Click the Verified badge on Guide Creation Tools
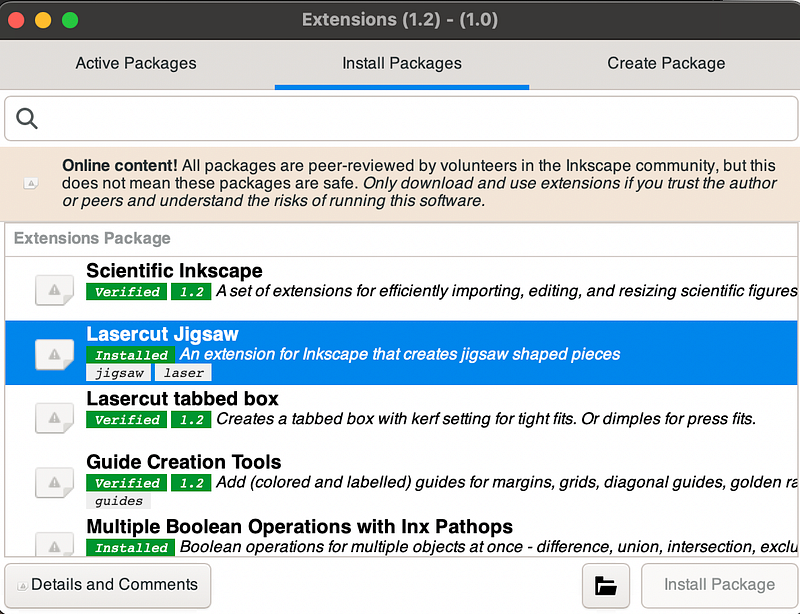800x614 pixels. [x=127, y=483]
